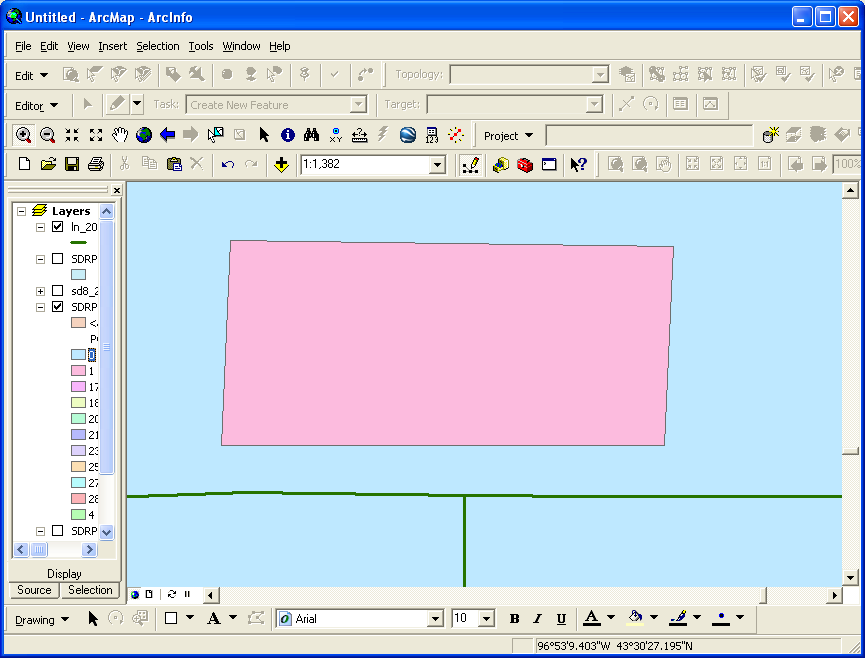Click the Full Extent globe icon
This screenshot has width=865, height=658.
(x=144, y=135)
